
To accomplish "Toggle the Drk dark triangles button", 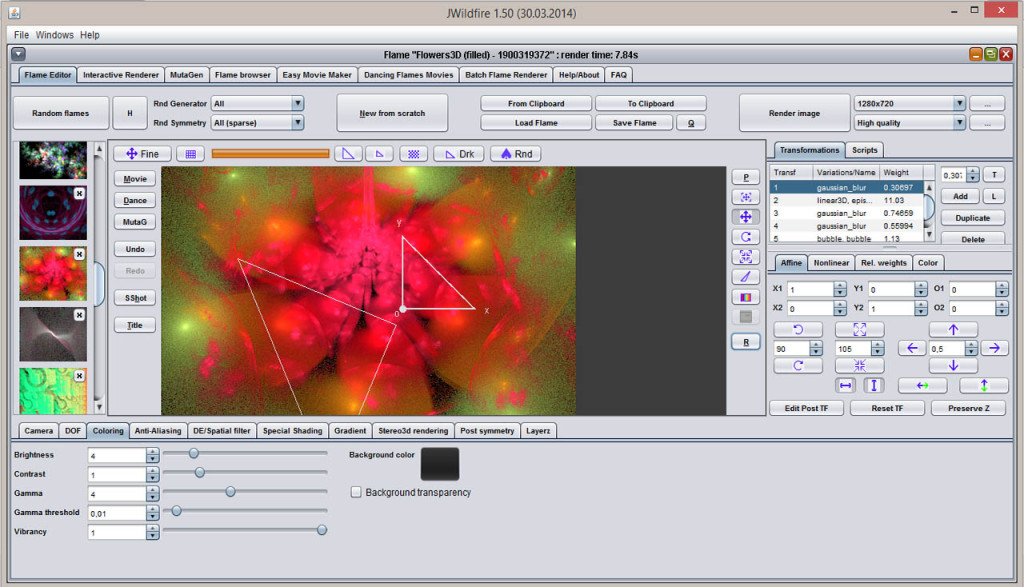I will click(x=459, y=154).
